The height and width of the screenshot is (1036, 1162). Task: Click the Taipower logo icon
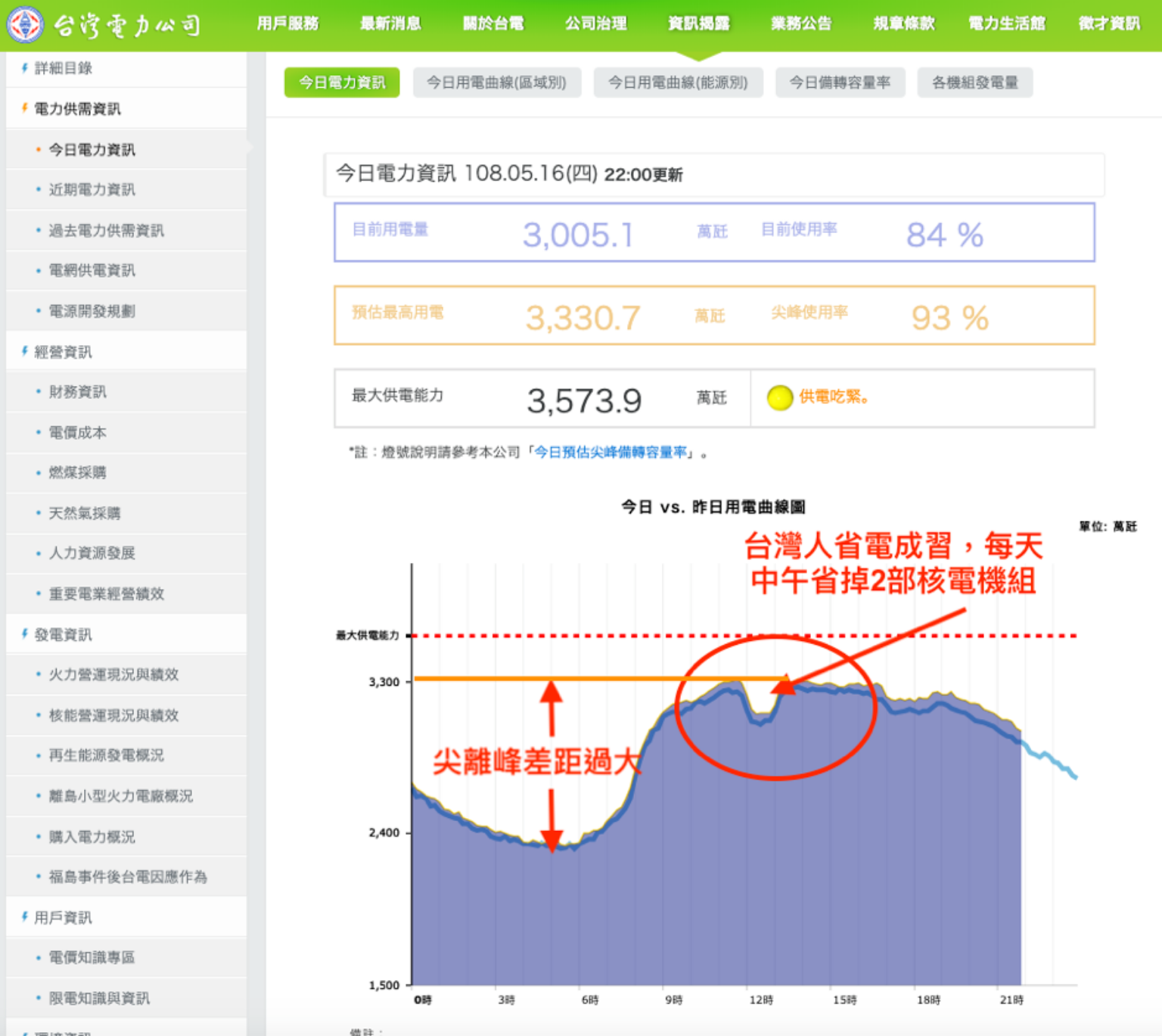point(25,24)
